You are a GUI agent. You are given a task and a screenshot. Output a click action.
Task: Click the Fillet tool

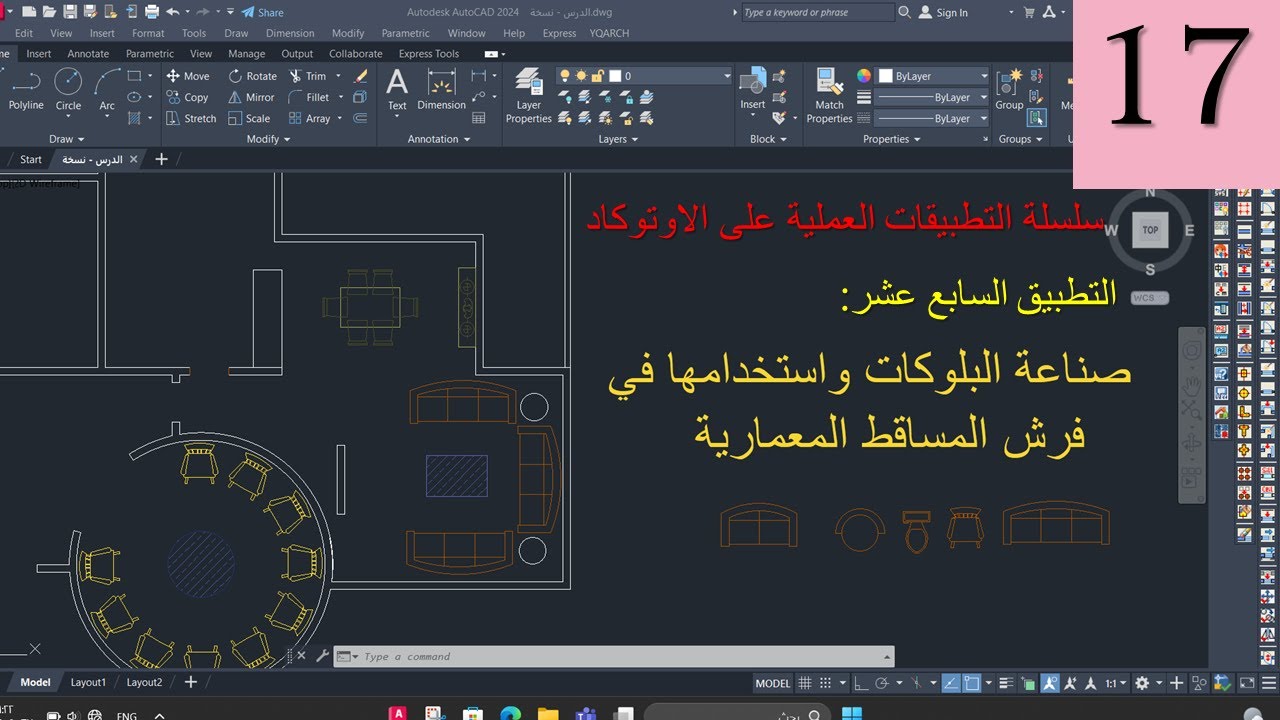[309, 98]
